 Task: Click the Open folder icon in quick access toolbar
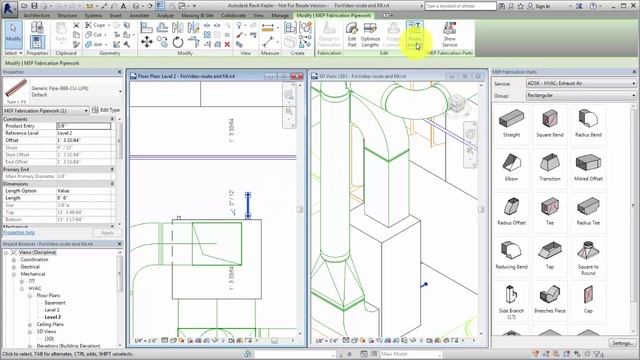point(24,6)
